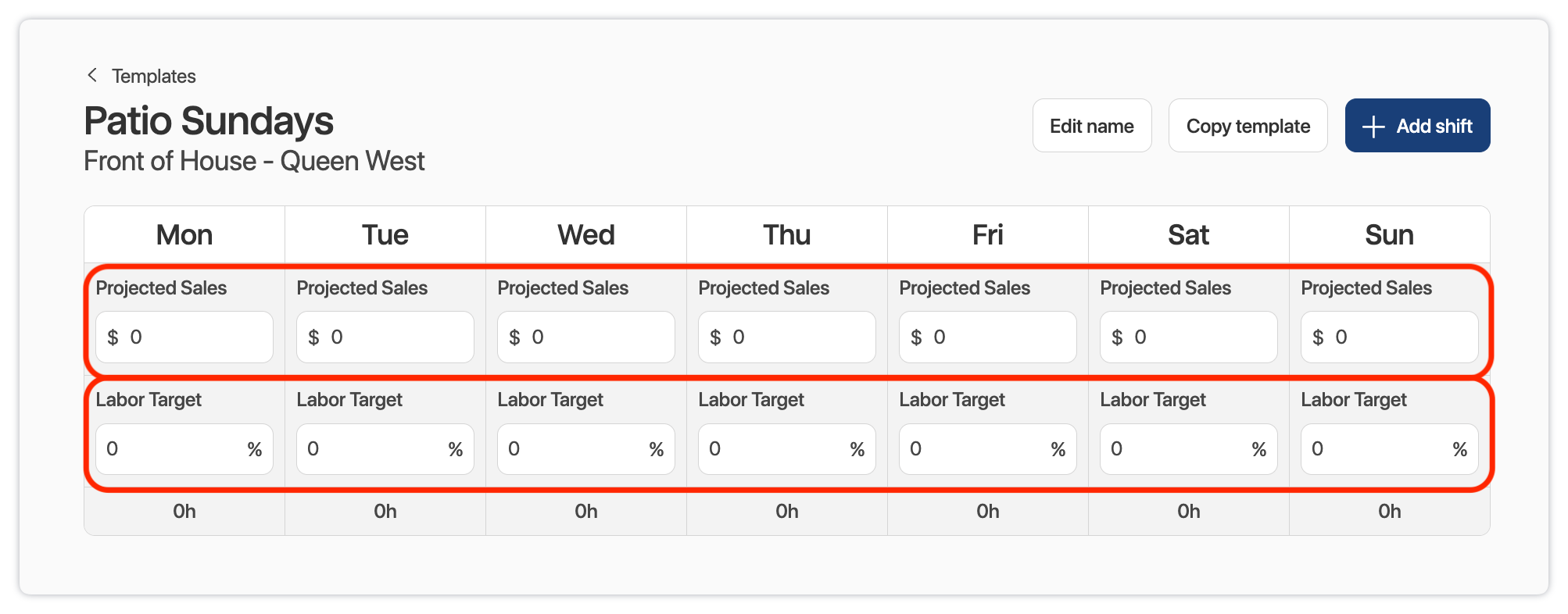Image resolution: width=1568 pixels, height=614 pixels.
Task: Click Monday's Labor Target field
Action: 176,449
